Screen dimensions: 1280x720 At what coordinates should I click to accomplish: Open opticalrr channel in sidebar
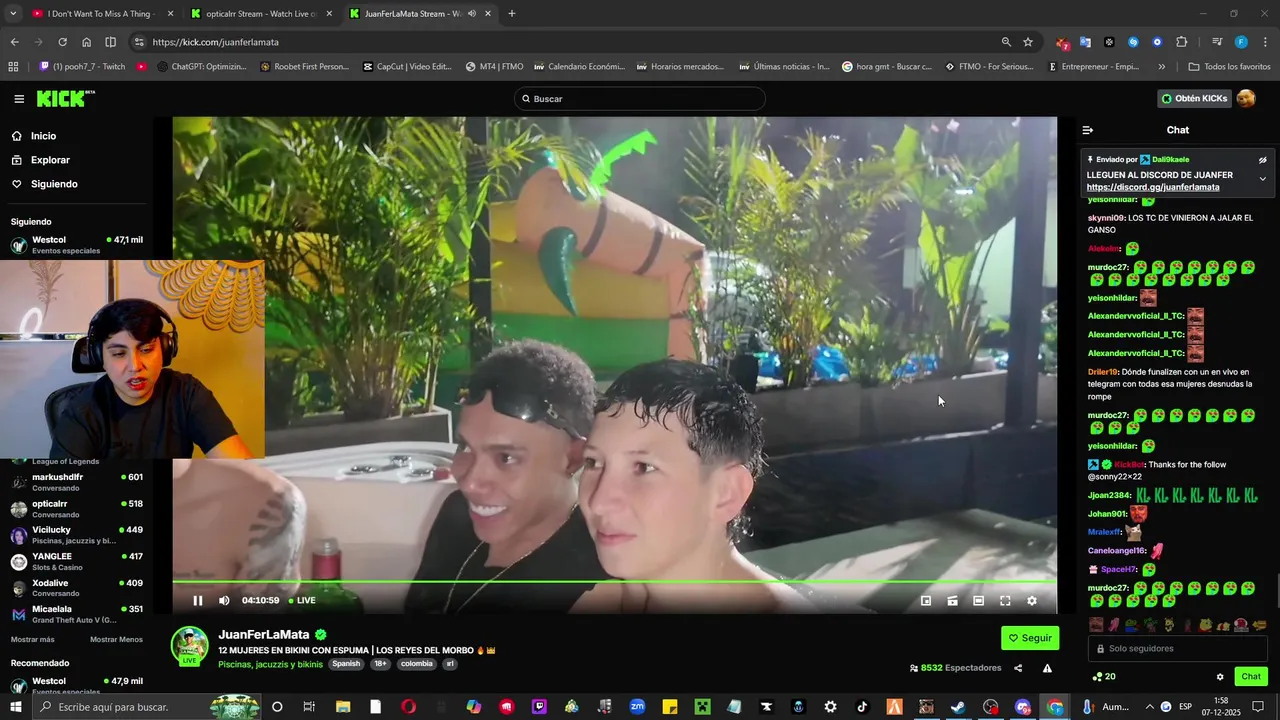[77, 508]
